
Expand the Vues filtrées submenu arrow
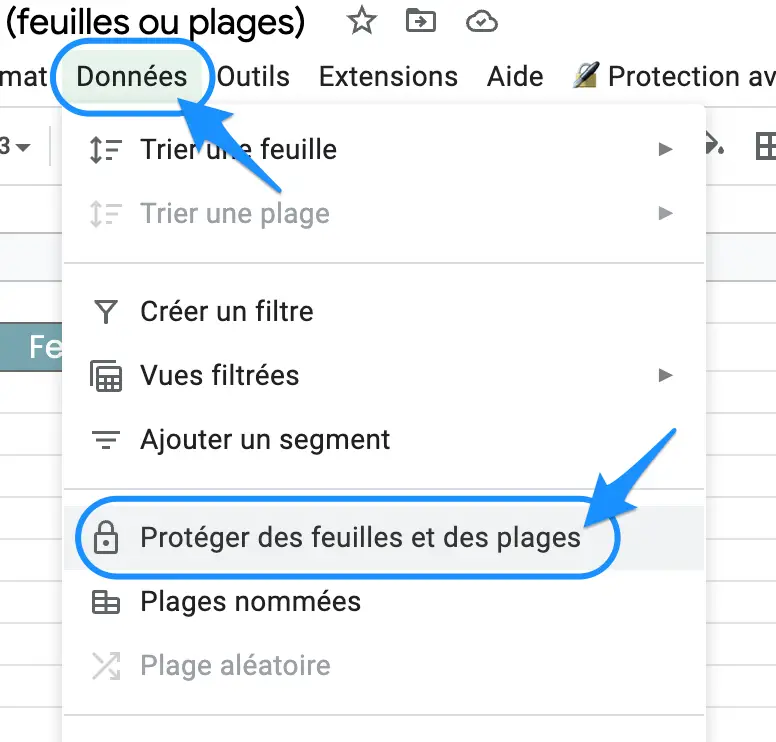click(666, 375)
